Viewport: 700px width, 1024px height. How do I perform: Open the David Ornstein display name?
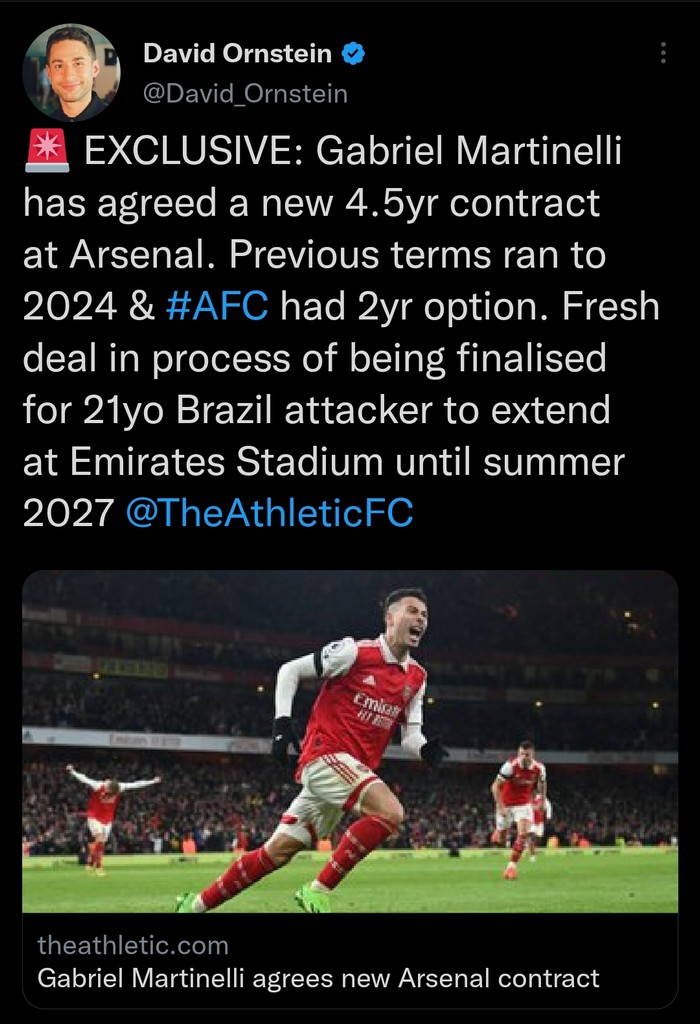[237, 54]
